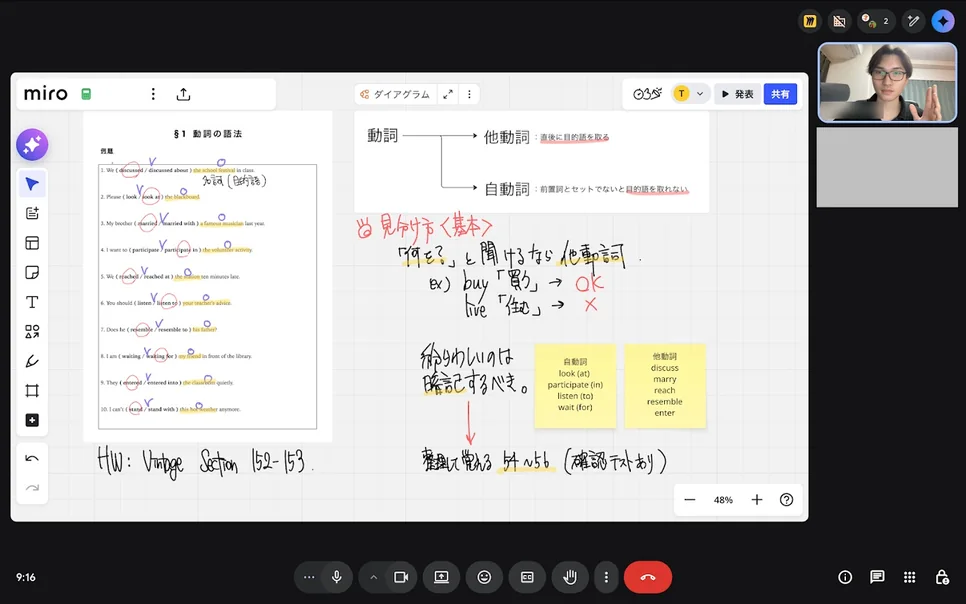
Task: Mute the microphone in Meet
Action: pos(336,577)
